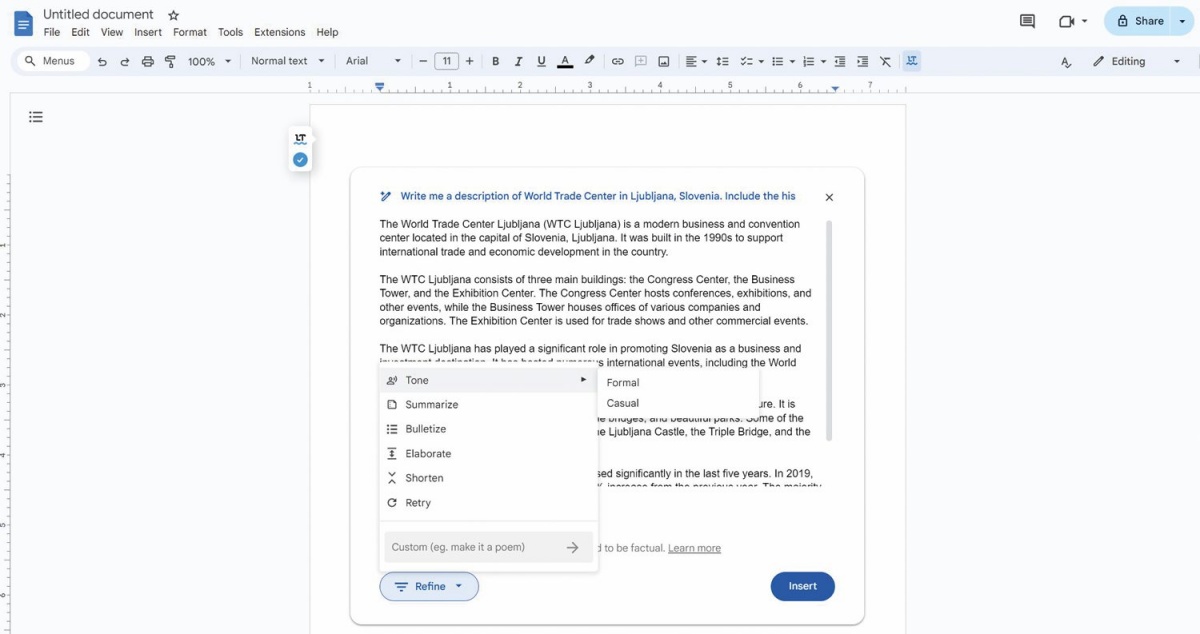Open the File menu

pyautogui.click(x=52, y=32)
